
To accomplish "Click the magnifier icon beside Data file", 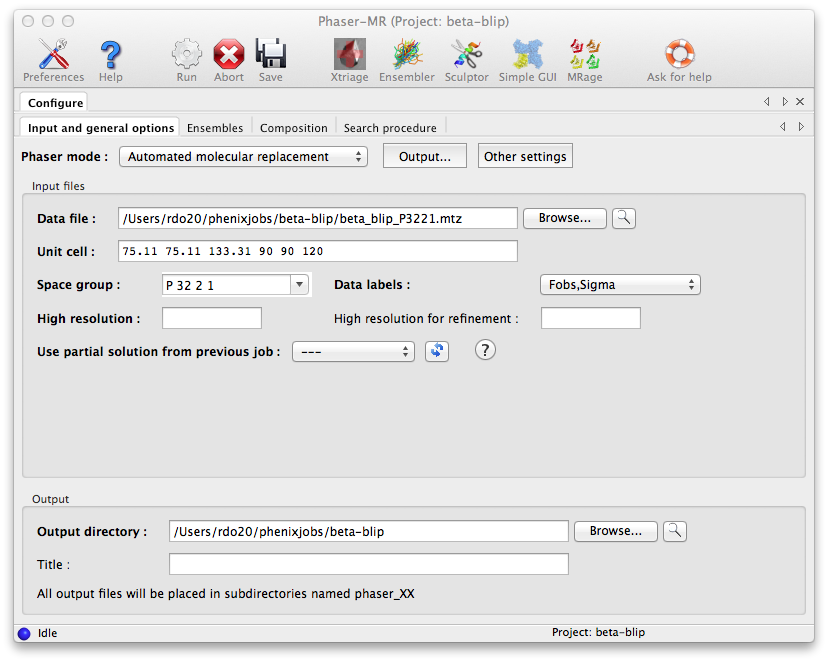I will [624, 218].
